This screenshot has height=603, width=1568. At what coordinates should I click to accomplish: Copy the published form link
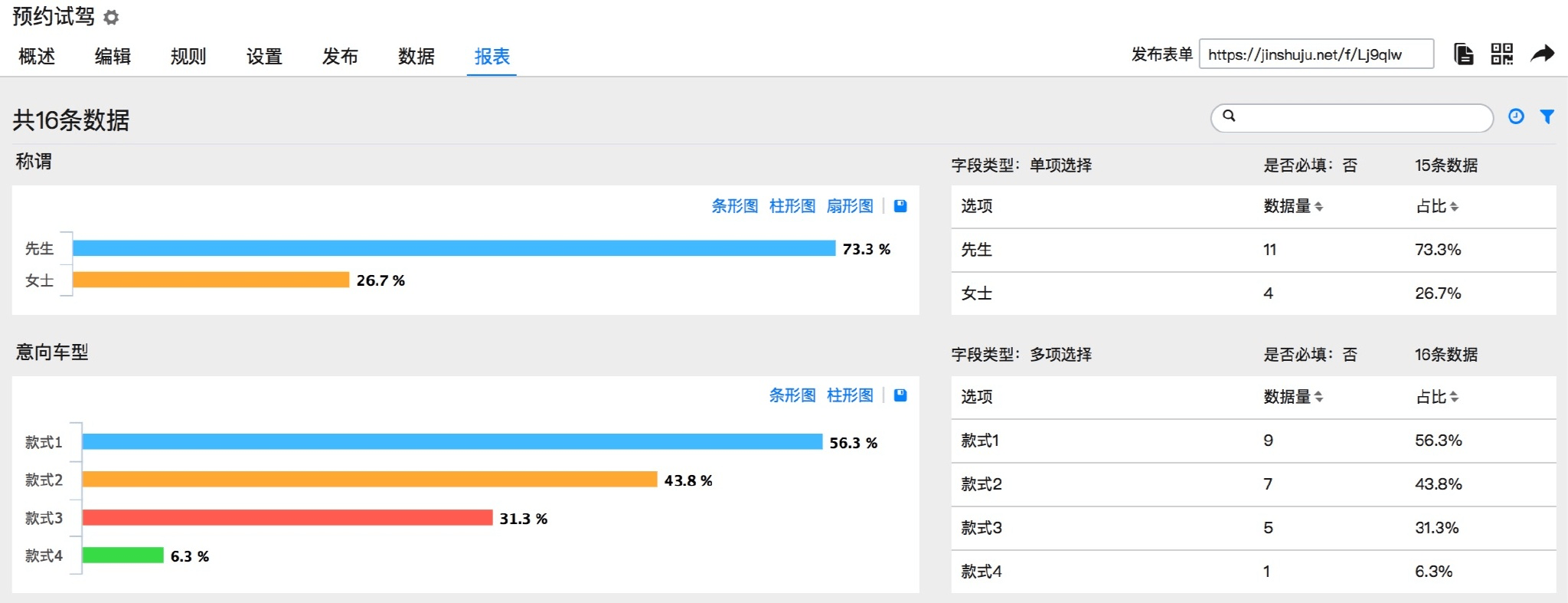[x=1463, y=54]
